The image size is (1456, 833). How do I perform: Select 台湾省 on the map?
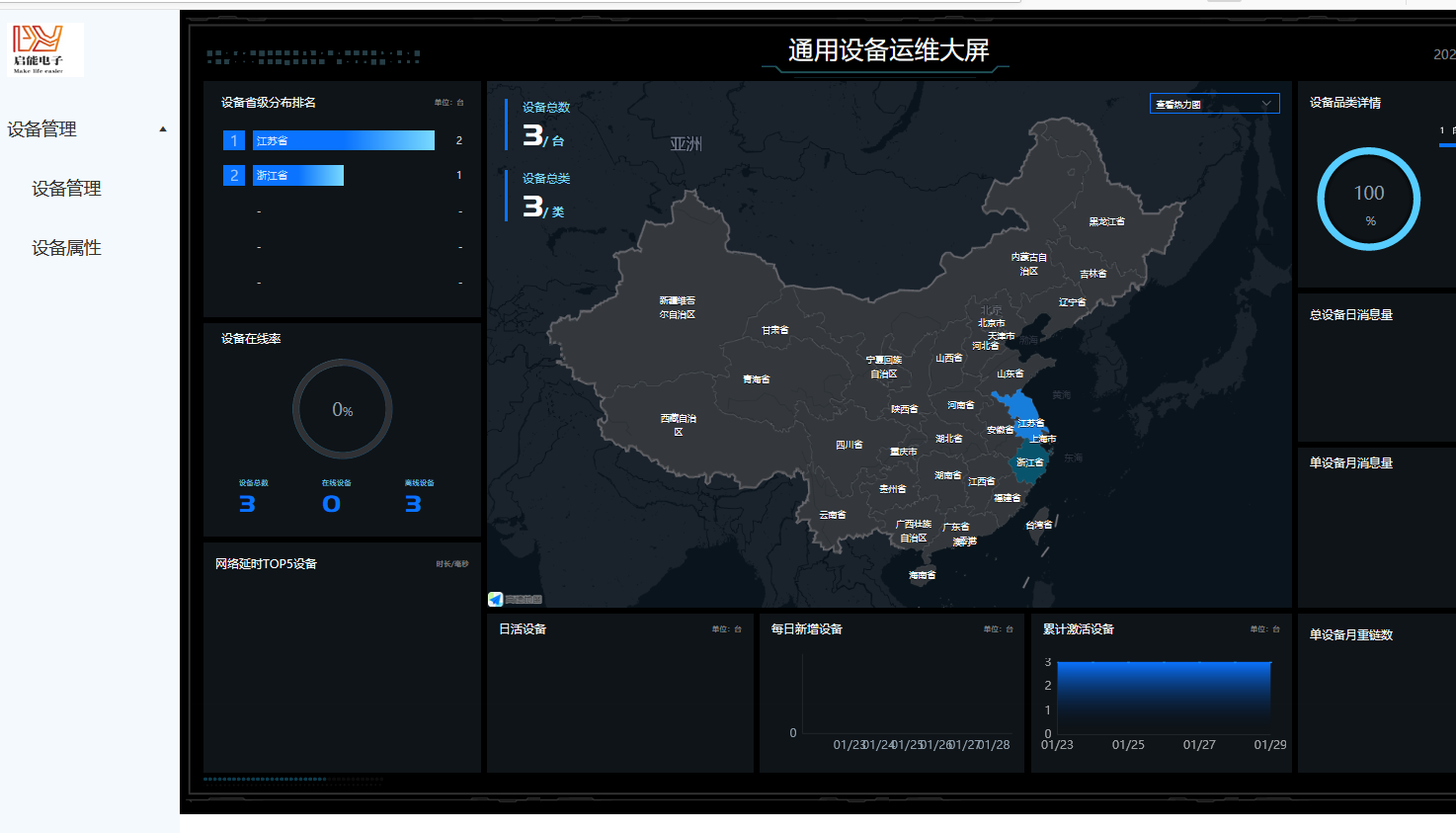coord(1039,525)
